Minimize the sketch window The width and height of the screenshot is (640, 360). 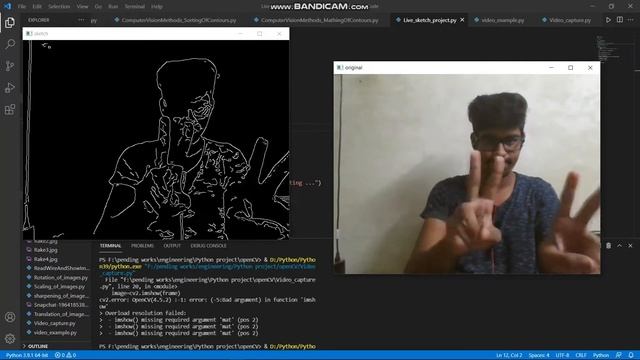click(240, 33)
